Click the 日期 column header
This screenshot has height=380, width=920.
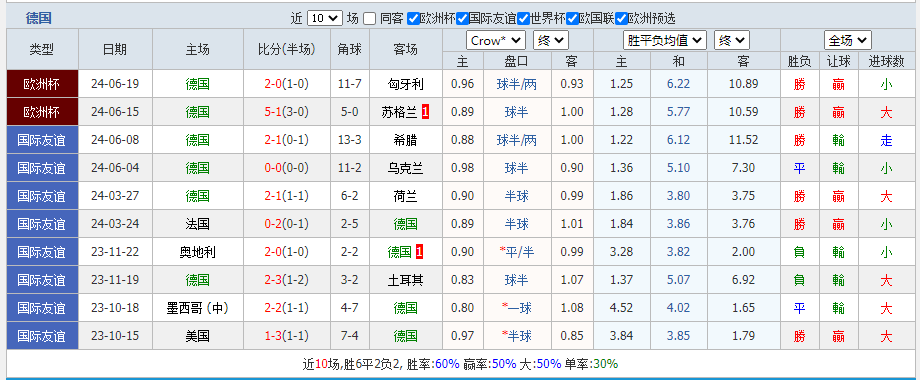tap(115, 50)
